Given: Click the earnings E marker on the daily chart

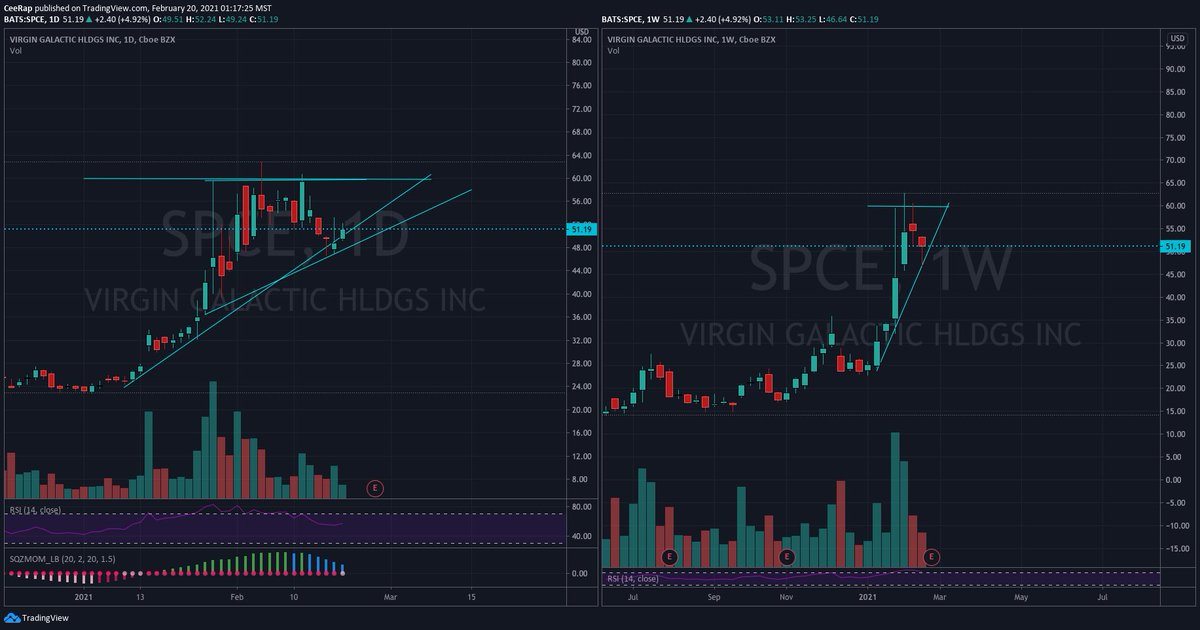Looking at the screenshot, I should click(375, 488).
